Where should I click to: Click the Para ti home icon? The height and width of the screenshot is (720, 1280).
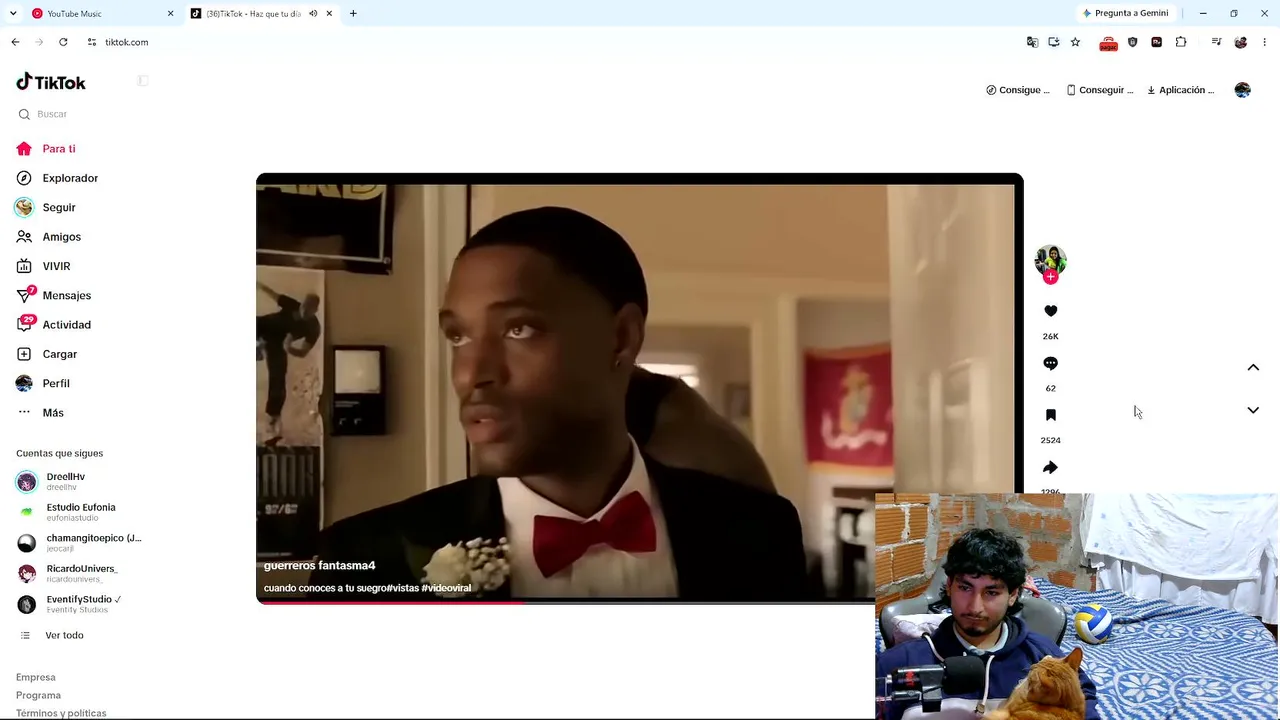tap(24, 149)
